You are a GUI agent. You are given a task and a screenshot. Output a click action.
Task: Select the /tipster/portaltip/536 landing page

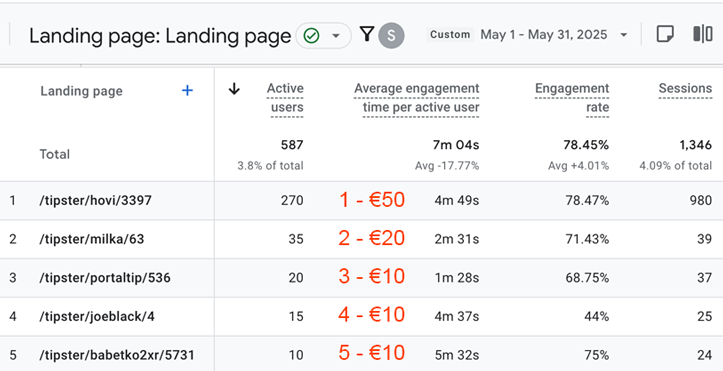(105, 278)
